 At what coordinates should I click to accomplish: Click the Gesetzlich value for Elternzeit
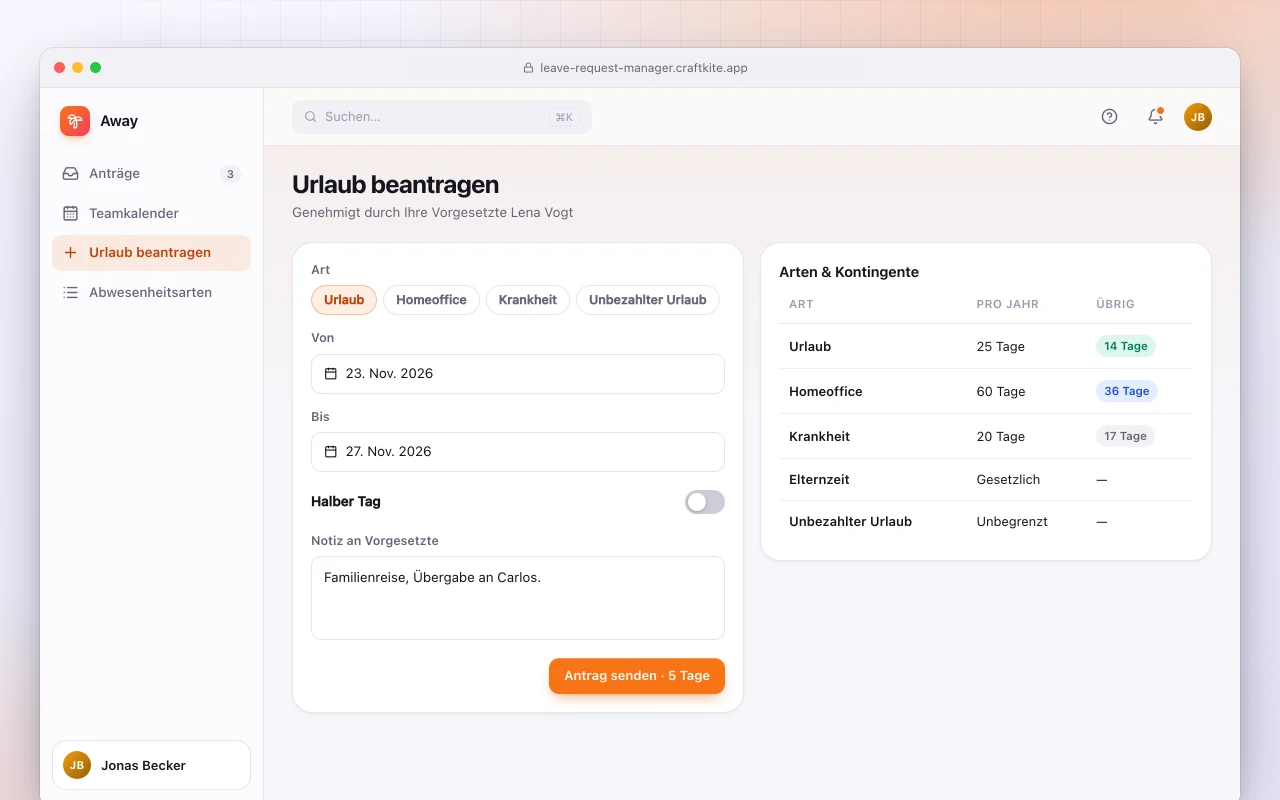pos(1008,480)
